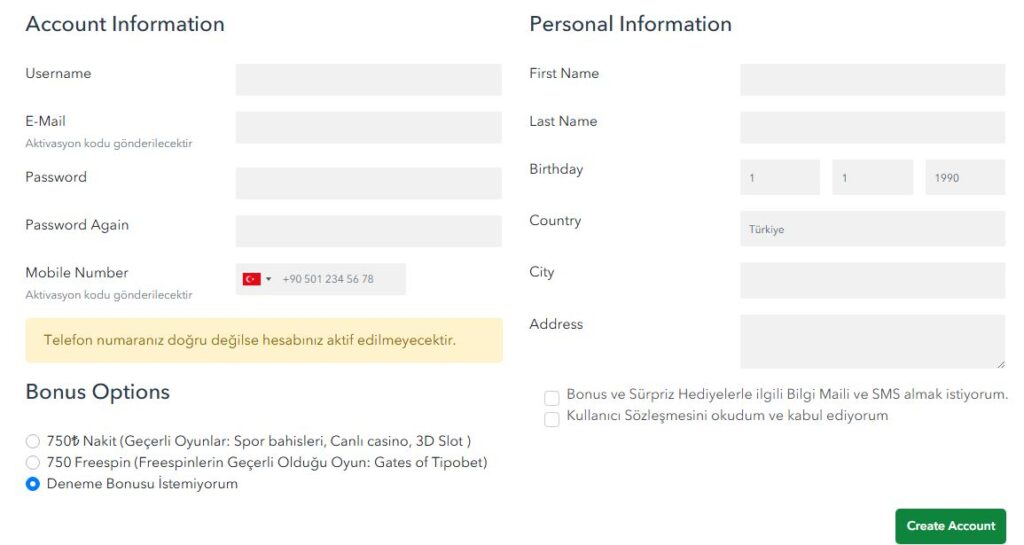Open the birthday year 1990 dropdown

pyautogui.click(x=964, y=177)
